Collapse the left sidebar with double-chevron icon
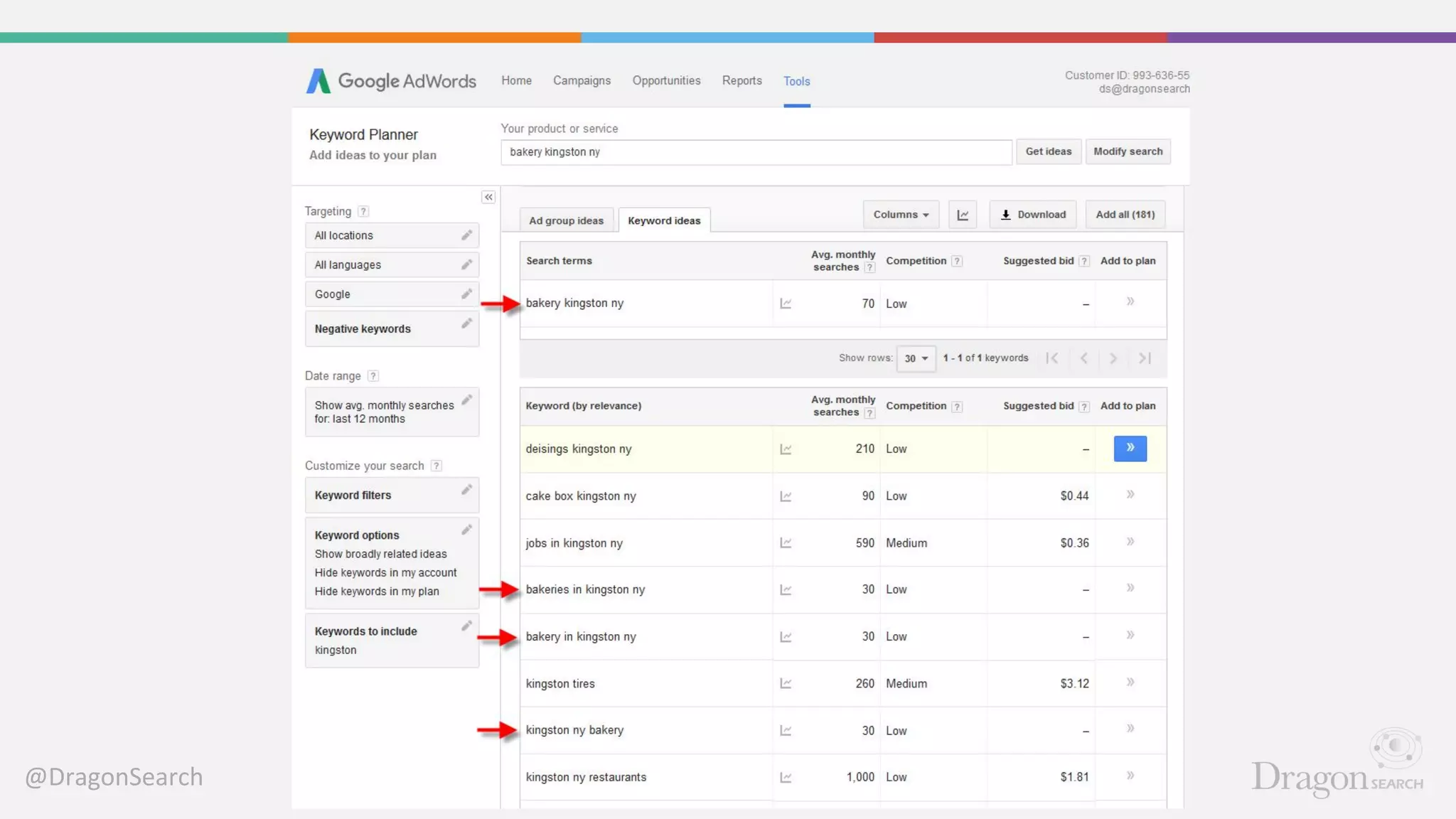The image size is (1456, 819). tap(488, 197)
